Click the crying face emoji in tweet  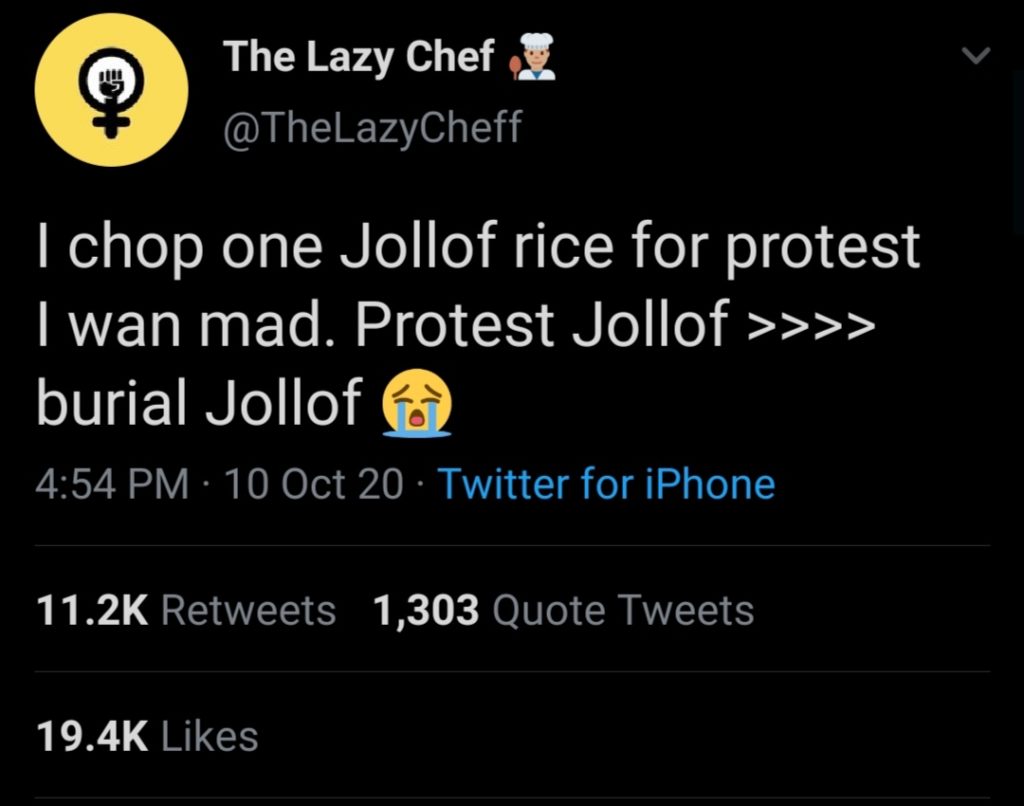tap(416, 404)
